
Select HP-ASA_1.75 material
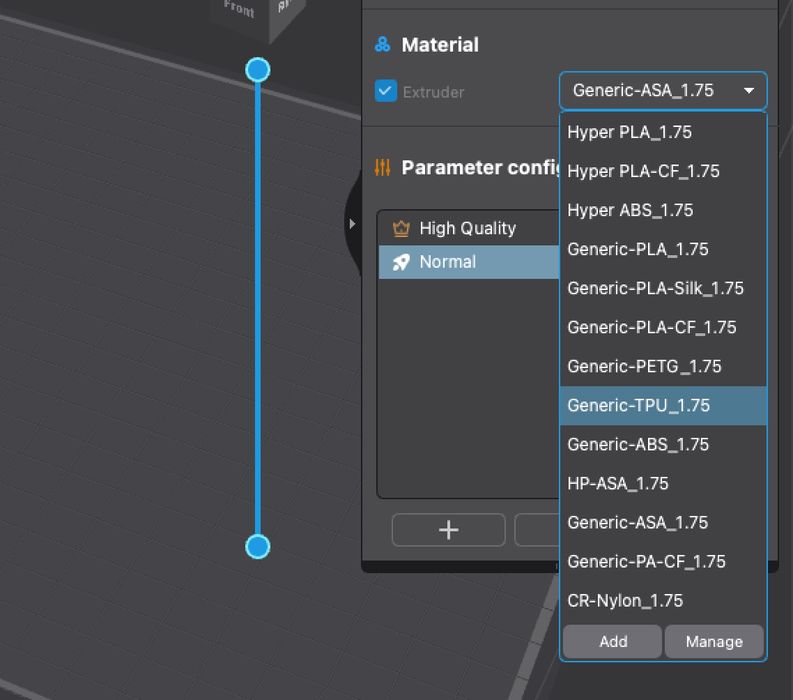617,483
